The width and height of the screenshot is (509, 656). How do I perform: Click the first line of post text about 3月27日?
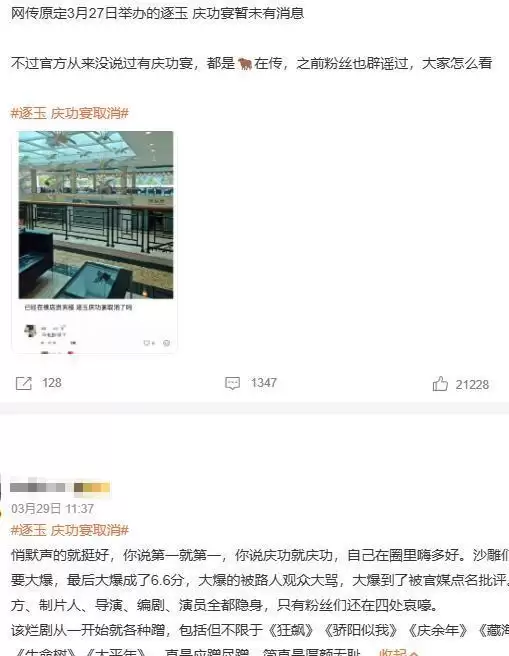point(157,13)
